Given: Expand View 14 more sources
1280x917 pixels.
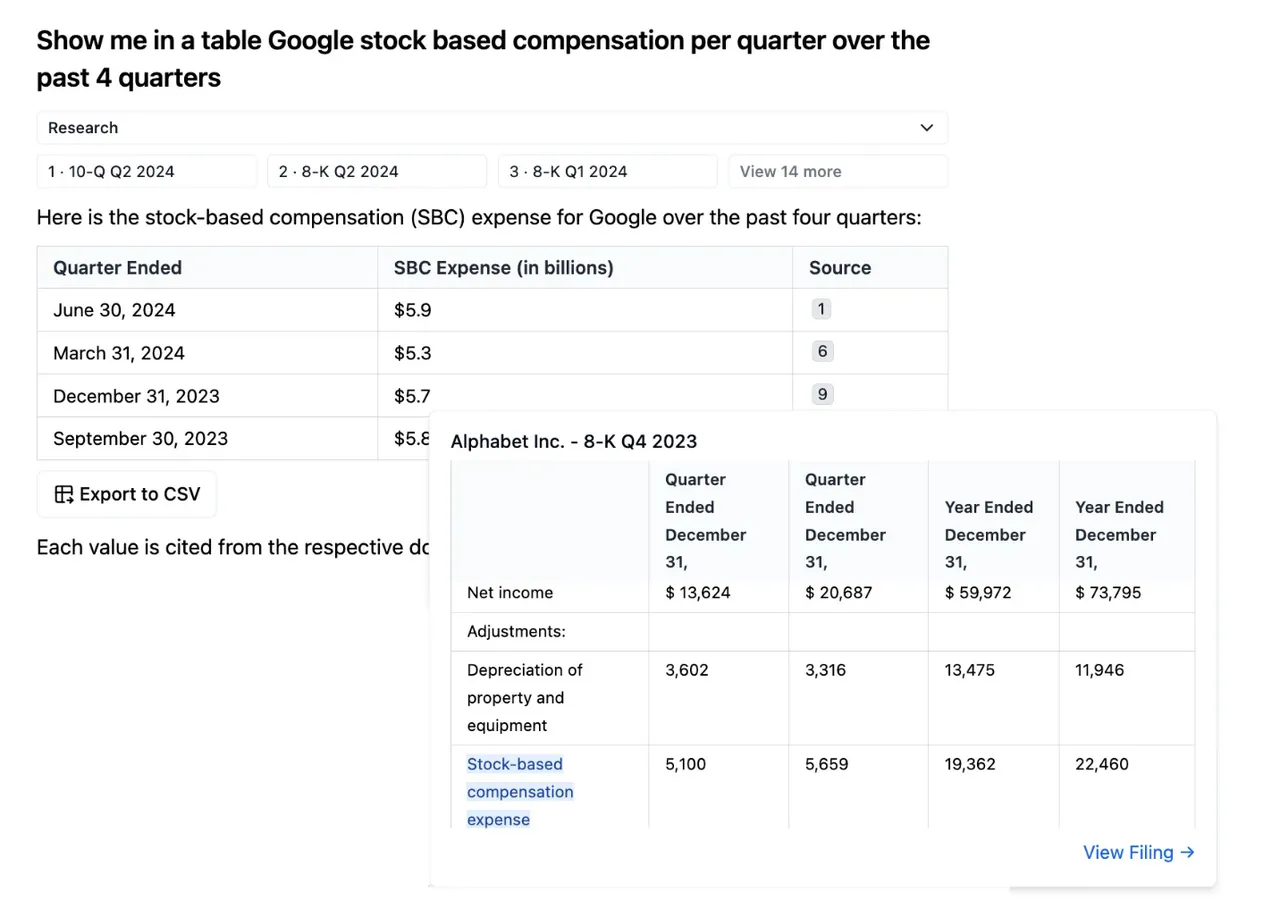Looking at the screenshot, I should point(838,171).
